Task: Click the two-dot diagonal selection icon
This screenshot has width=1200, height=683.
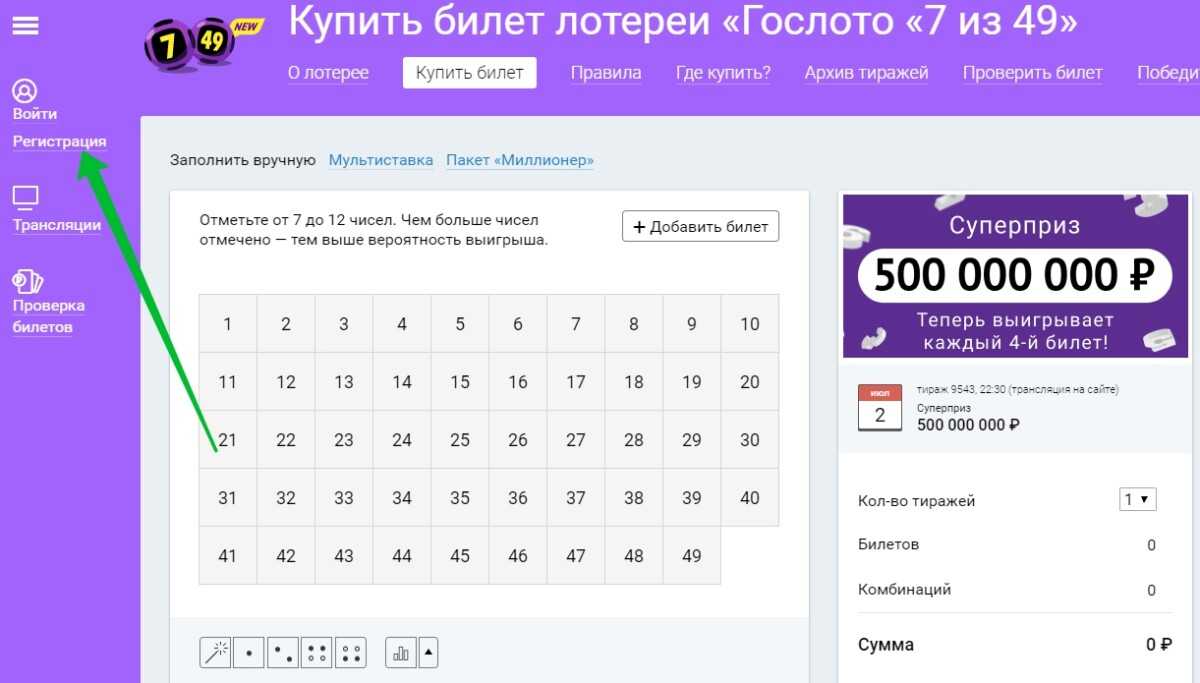Action: pos(283,653)
